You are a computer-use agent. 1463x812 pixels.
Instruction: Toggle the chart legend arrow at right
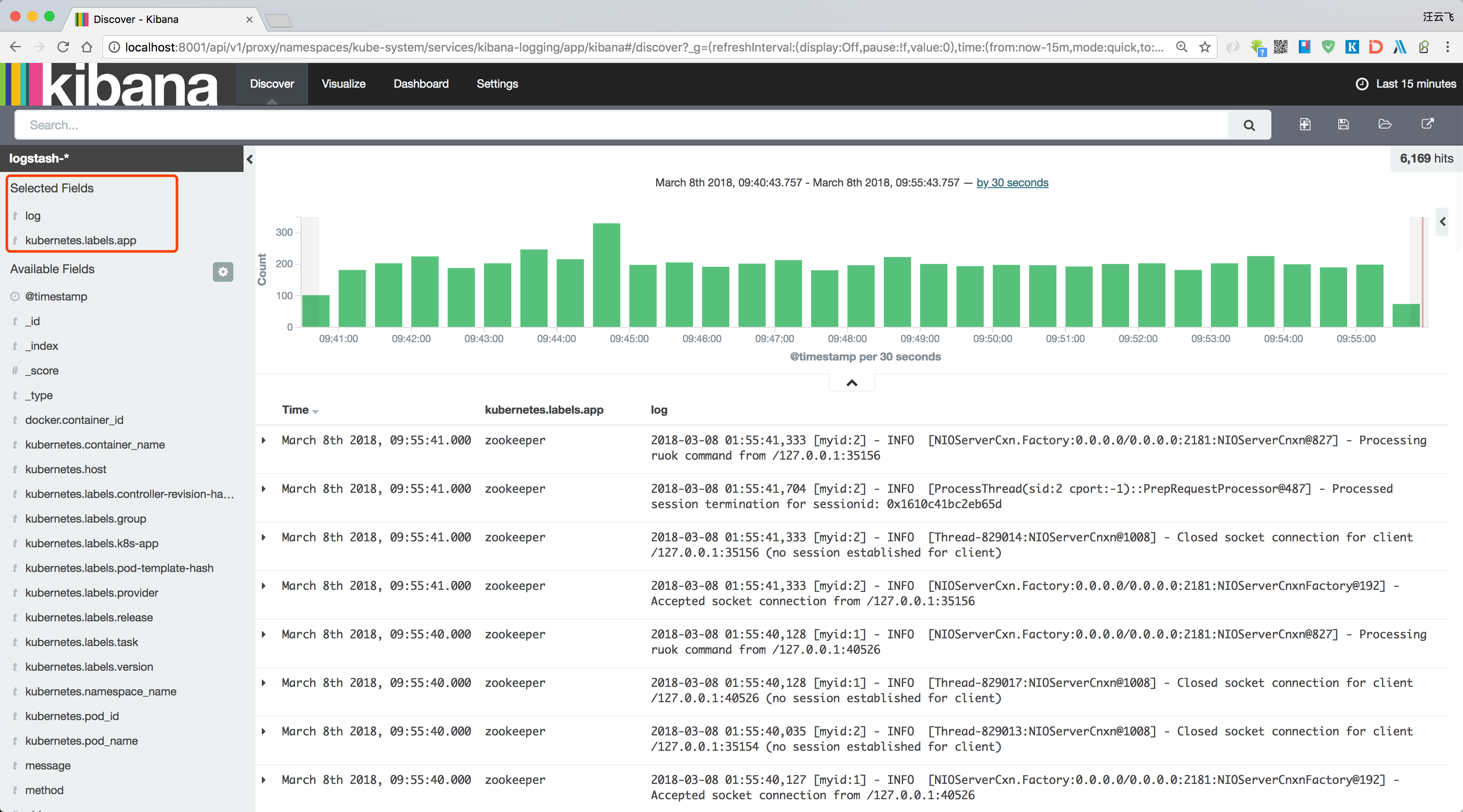tap(1443, 221)
